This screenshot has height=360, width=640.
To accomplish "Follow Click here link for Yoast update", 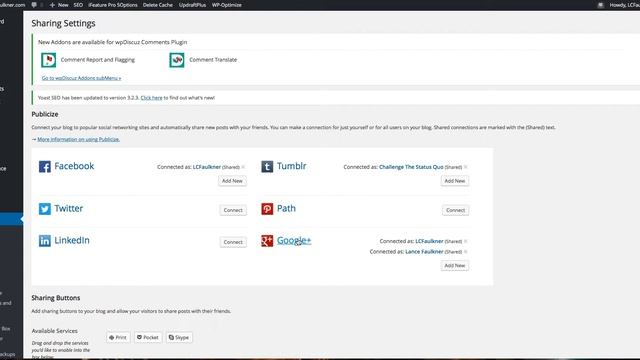I will 151,98.
